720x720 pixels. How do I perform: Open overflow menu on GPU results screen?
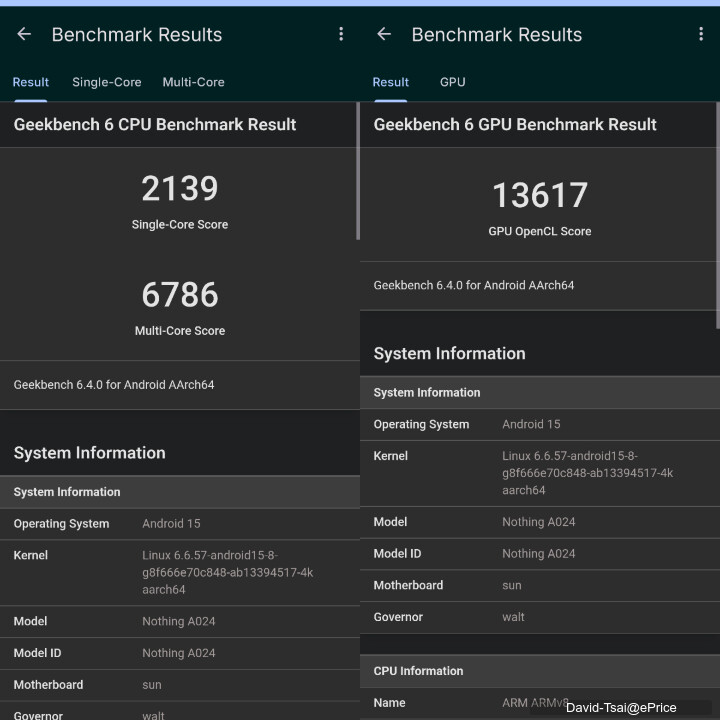click(701, 34)
